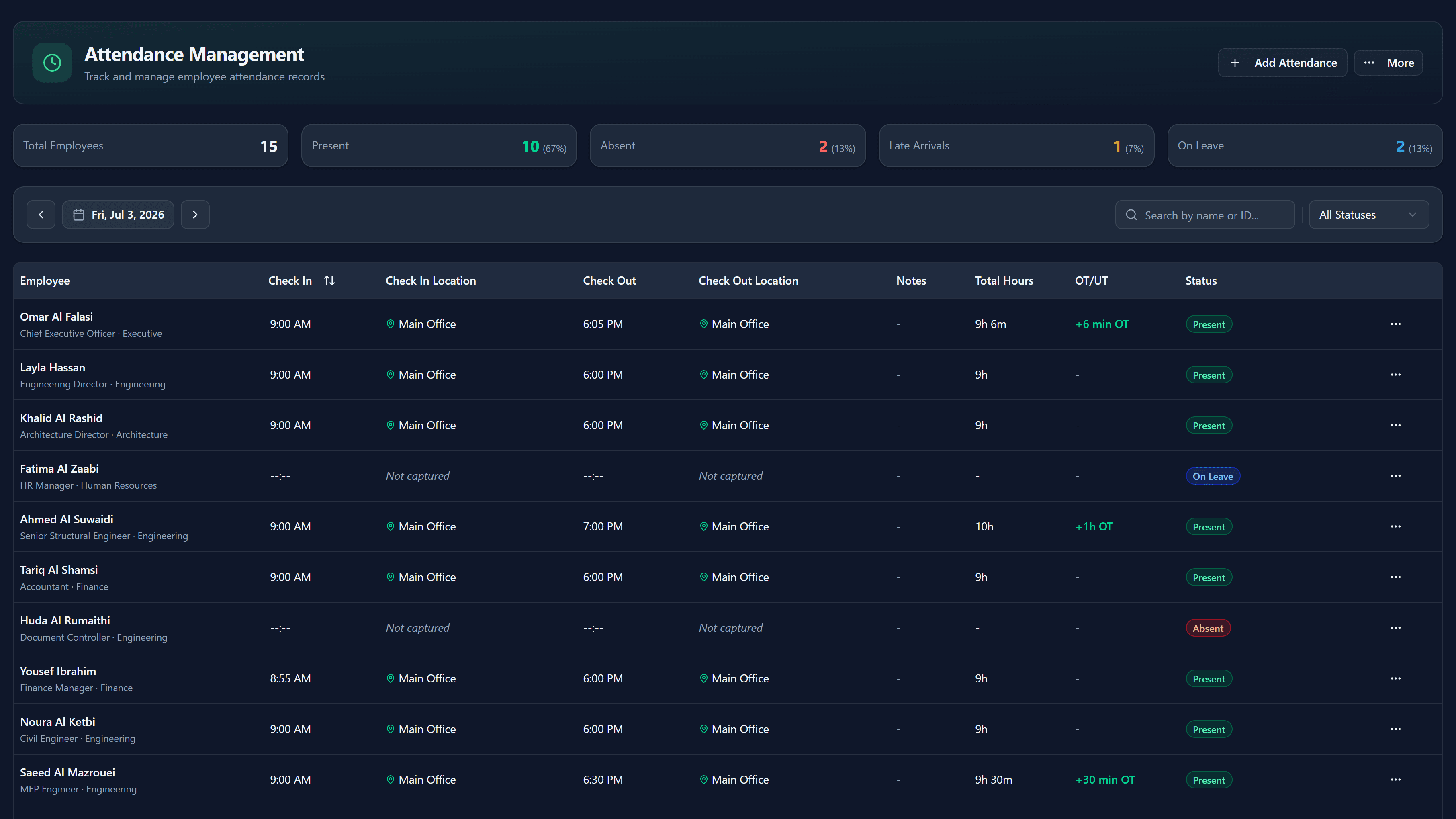Select the Present summary card
This screenshot has height=819, width=1456.
click(439, 146)
